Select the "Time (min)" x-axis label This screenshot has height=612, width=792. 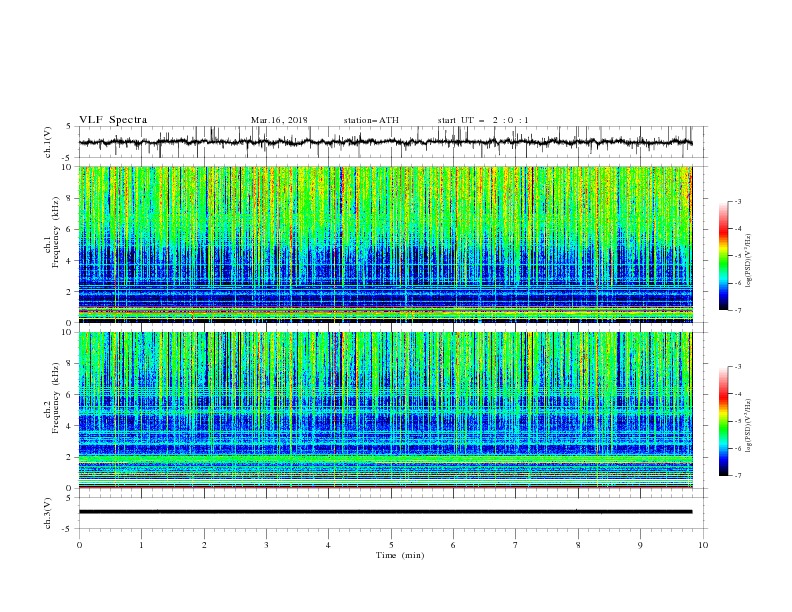coord(400,555)
